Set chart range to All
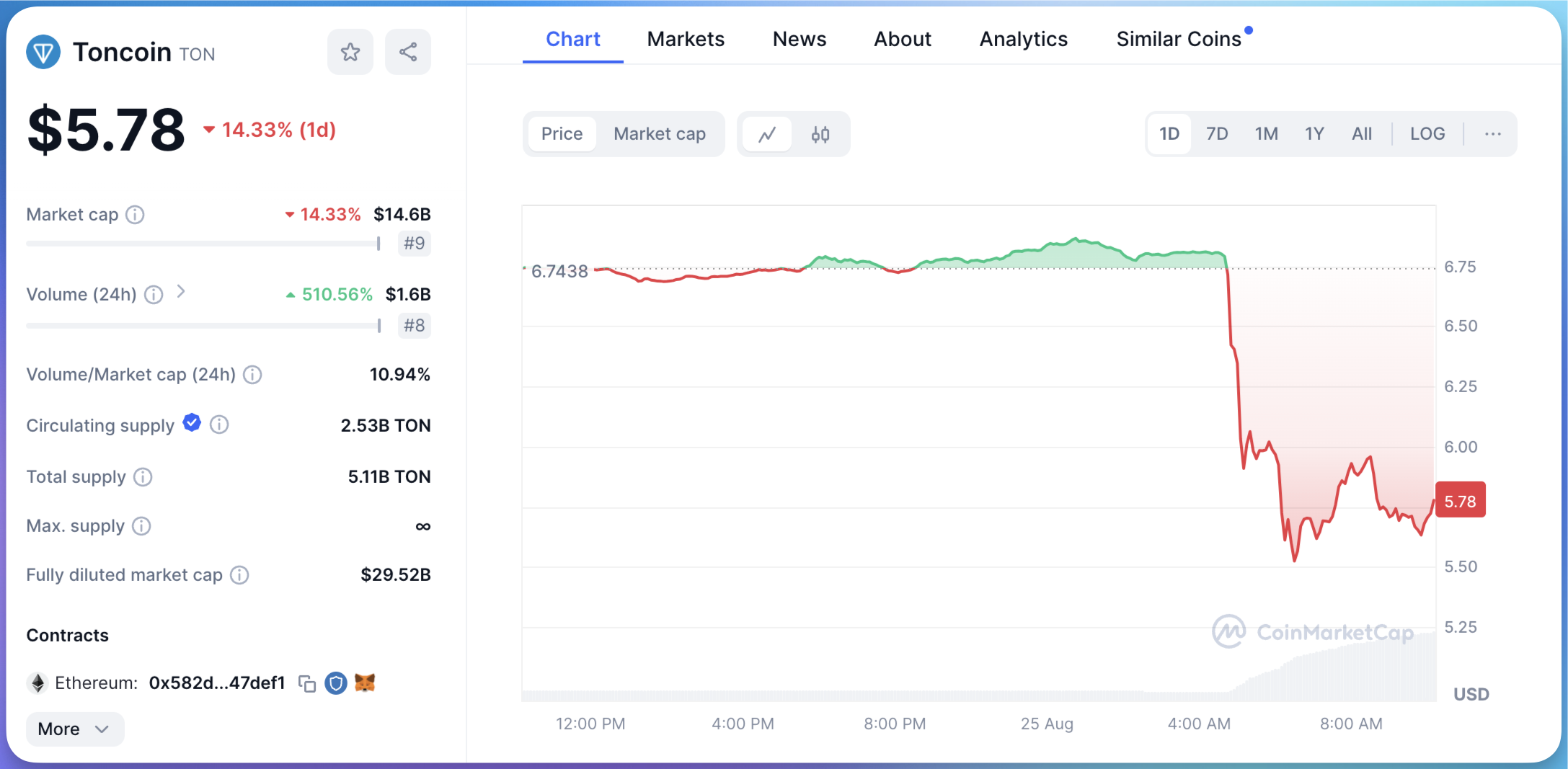This screenshot has height=769, width=1568. pos(1362,134)
